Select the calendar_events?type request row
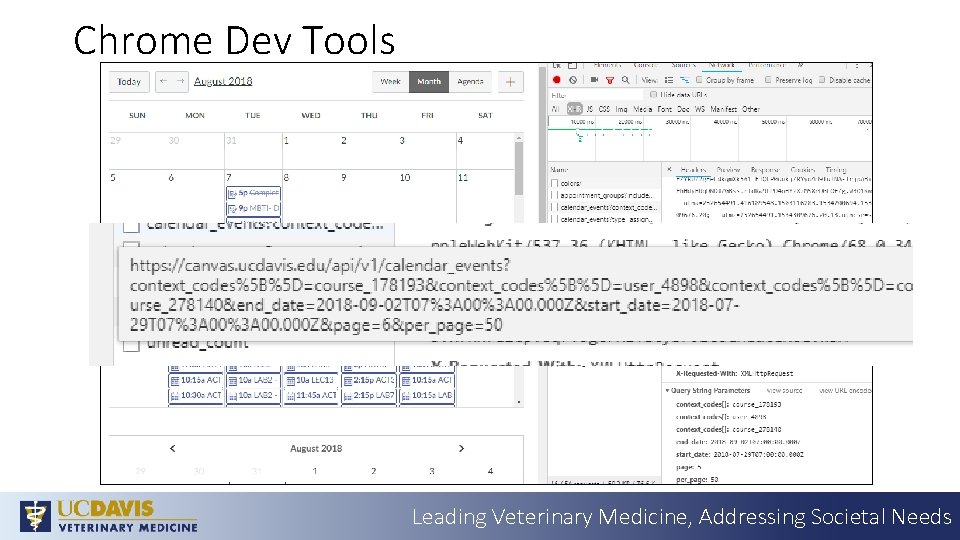Viewport: 960px width, 540px height. click(604, 219)
